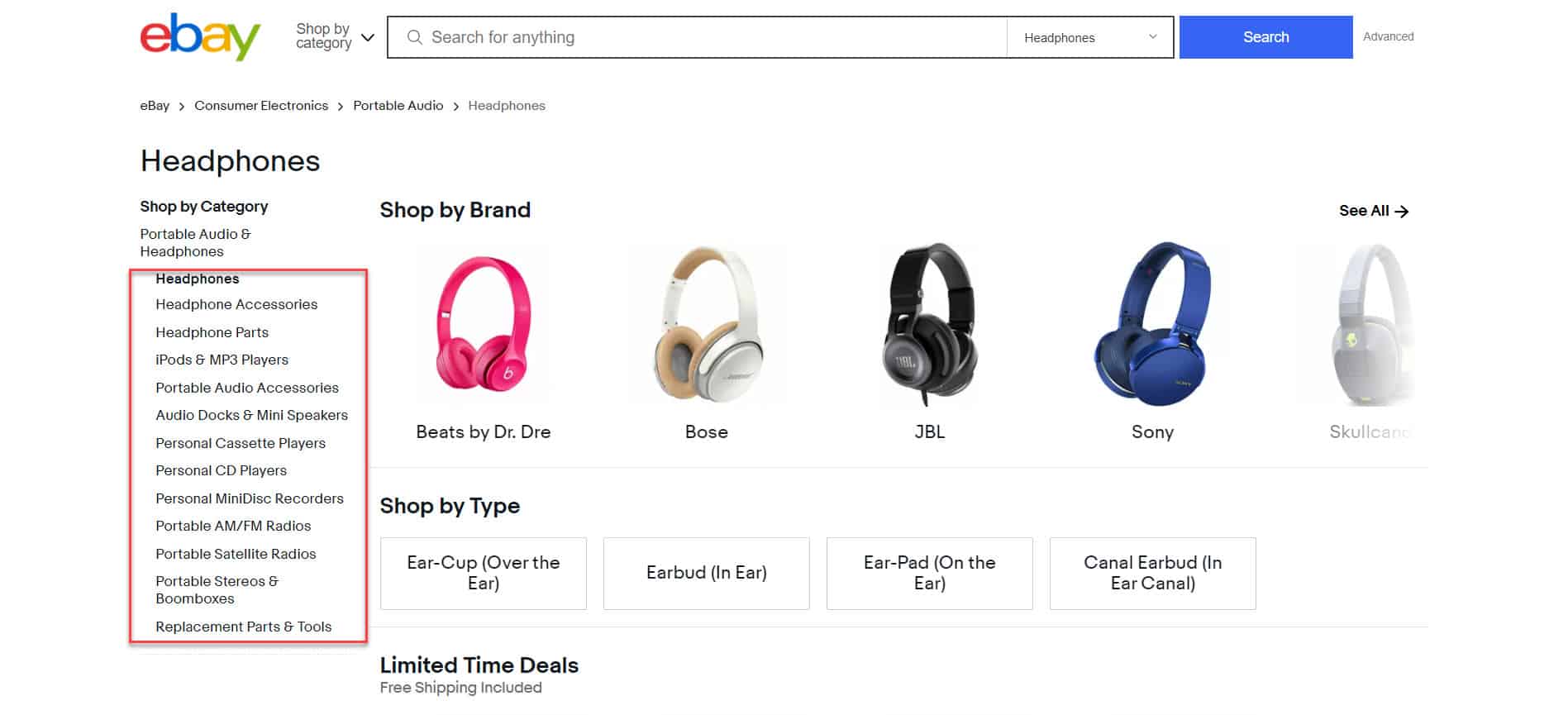Open the Shop by category menu
Image resolution: width=1568 pixels, height=715 pixels.
point(324,36)
